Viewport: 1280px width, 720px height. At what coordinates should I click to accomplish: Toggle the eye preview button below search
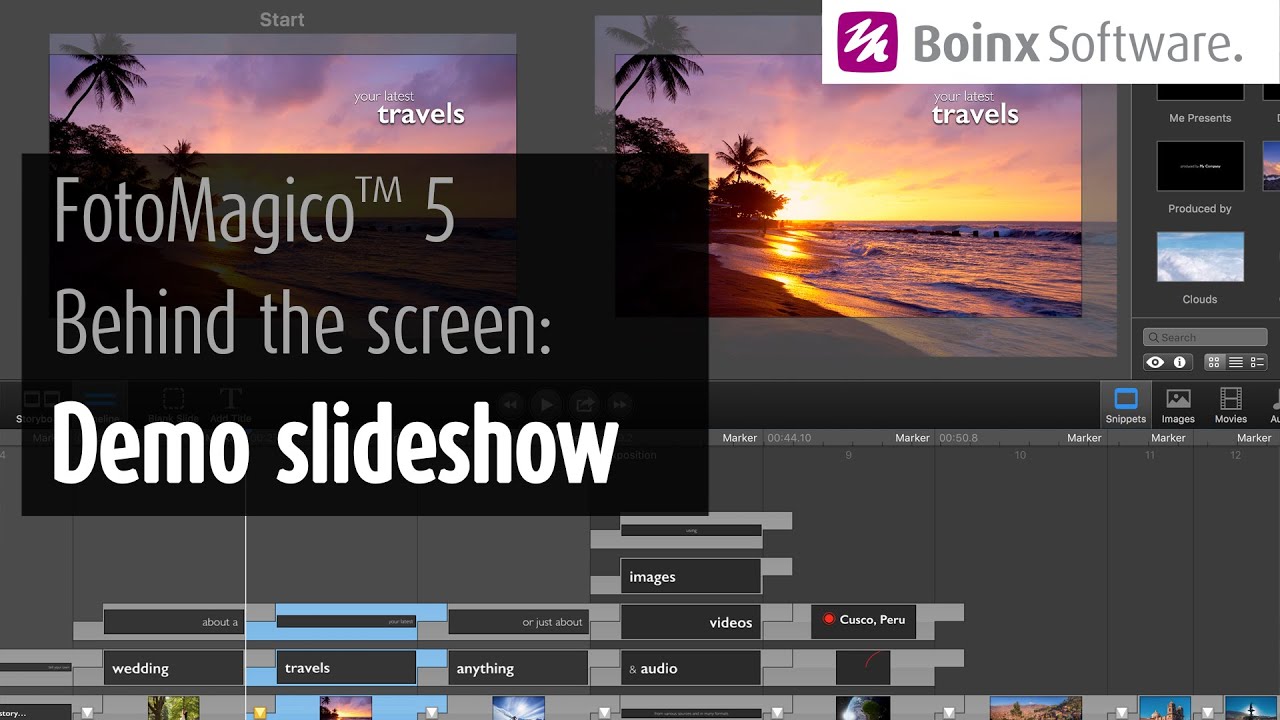point(1155,362)
